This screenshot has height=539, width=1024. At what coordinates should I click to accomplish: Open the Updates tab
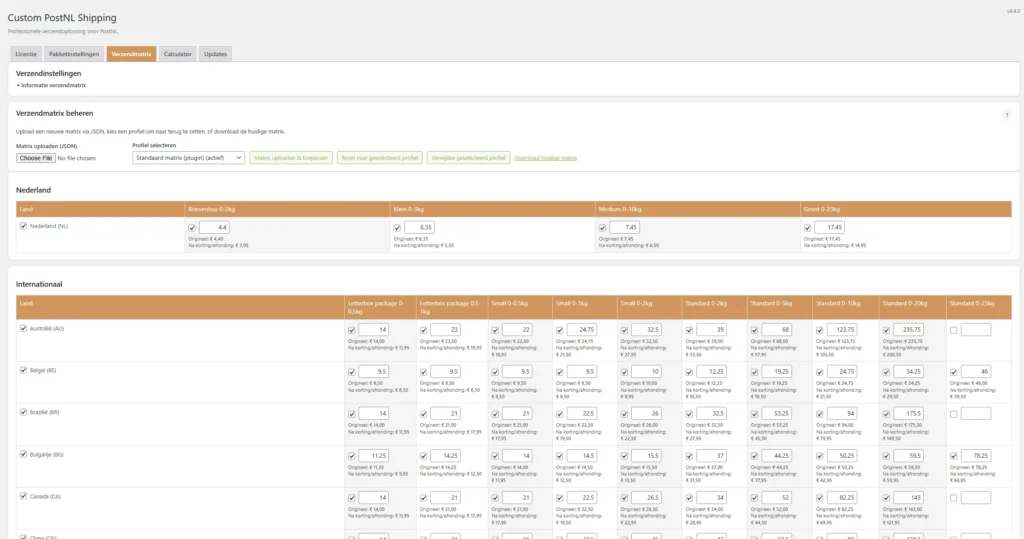[216, 54]
